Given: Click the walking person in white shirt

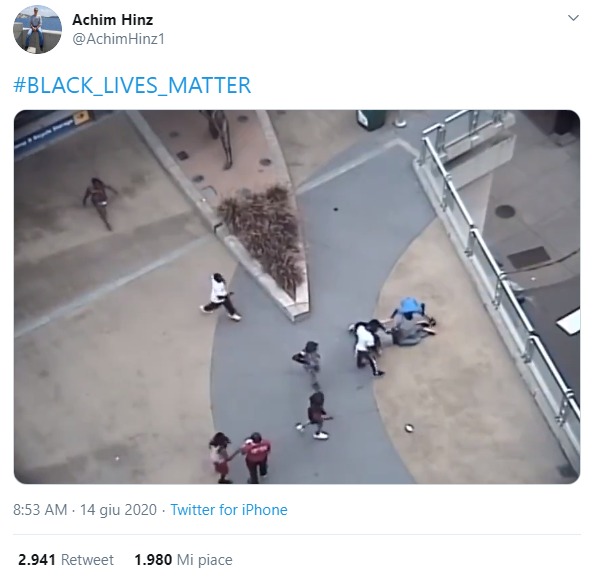Looking at the screenshot, I should [x=221, y=297].
